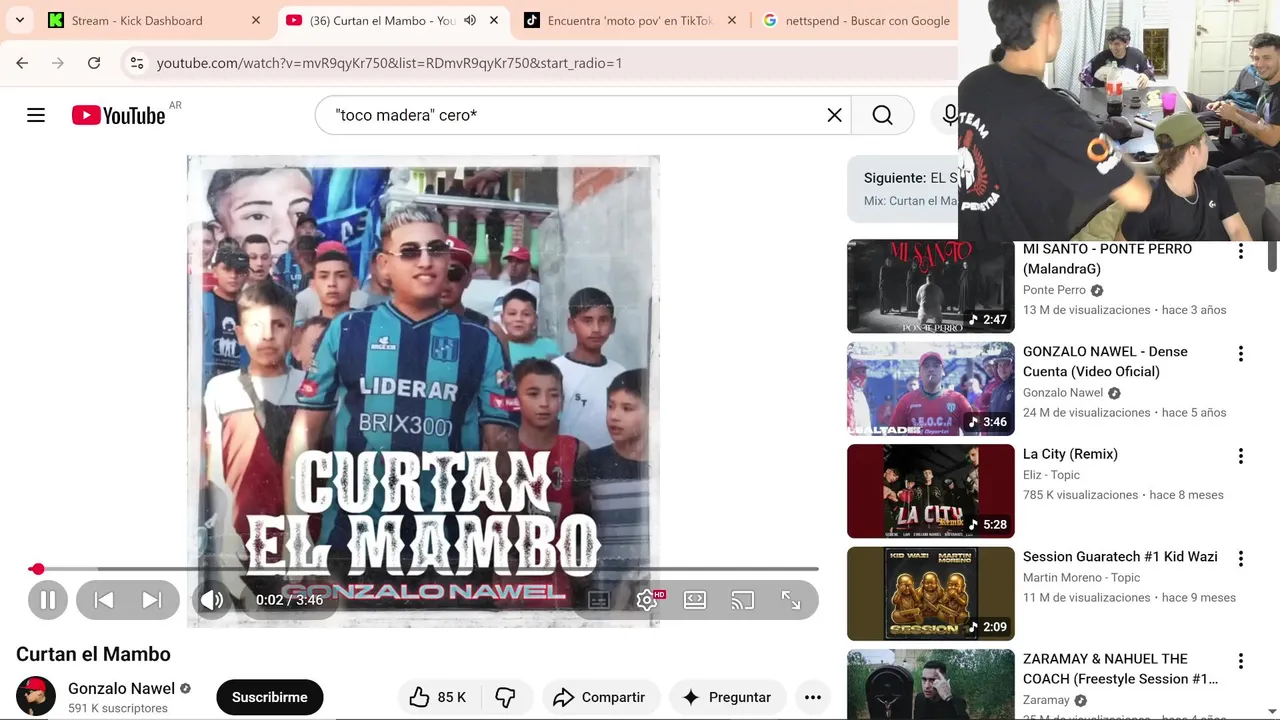Open options menu for MI SANTO video

click(1241, 251)
